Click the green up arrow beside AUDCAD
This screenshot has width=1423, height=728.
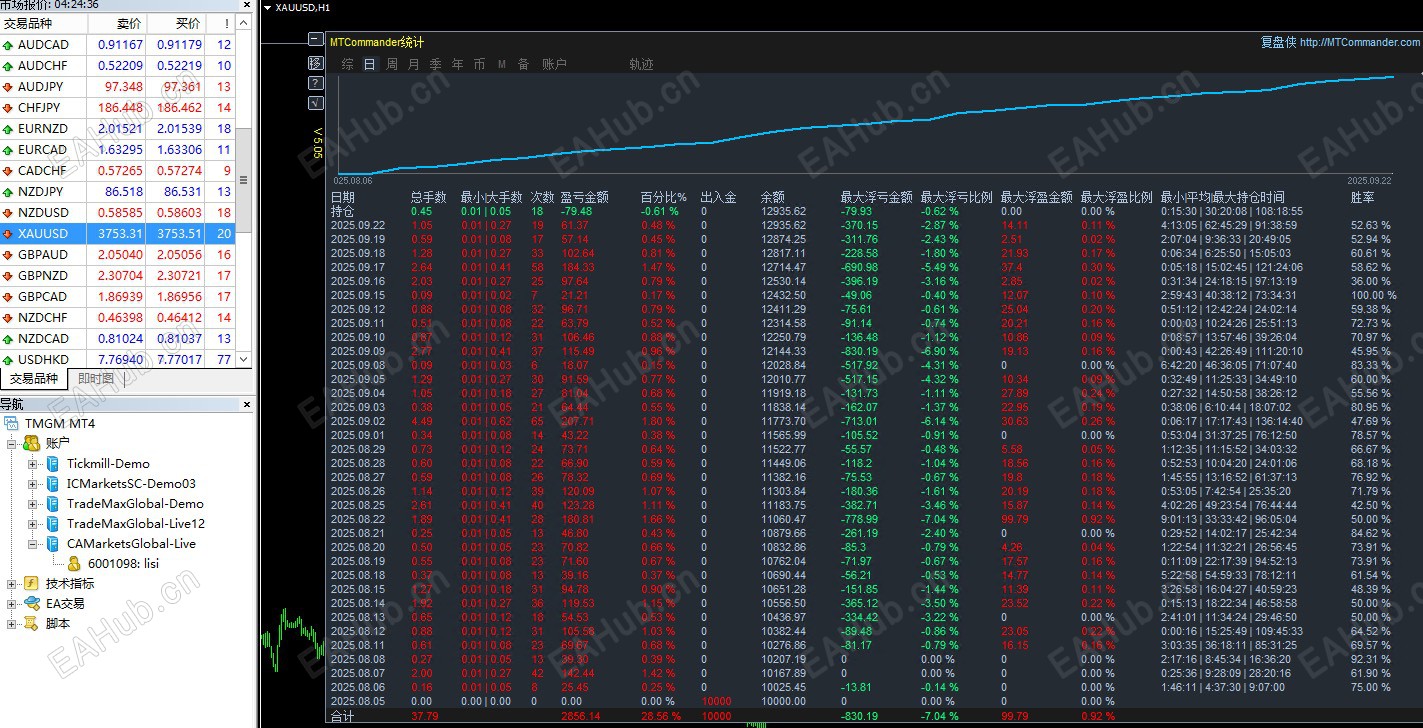click(8, 45)
